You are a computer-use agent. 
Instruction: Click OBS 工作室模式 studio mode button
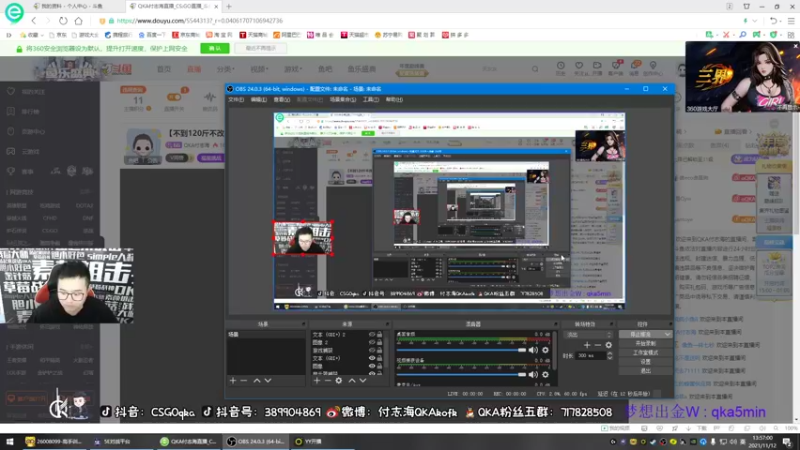pos(645,353)
